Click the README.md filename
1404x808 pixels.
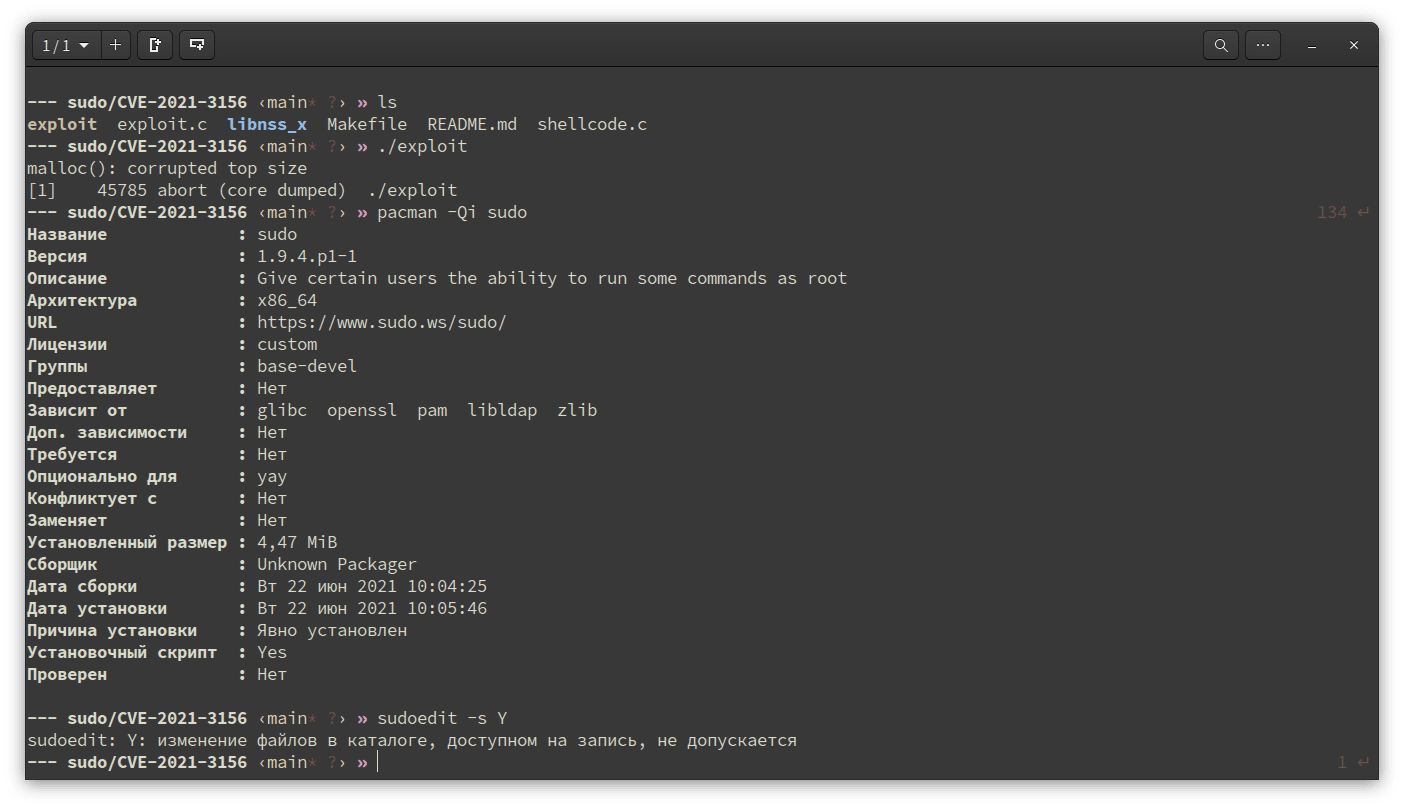472,124
